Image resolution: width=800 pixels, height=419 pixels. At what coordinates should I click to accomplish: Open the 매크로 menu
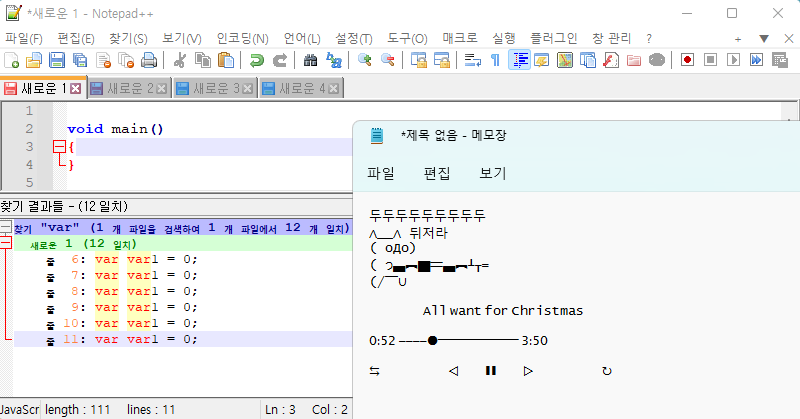[460, 38]
